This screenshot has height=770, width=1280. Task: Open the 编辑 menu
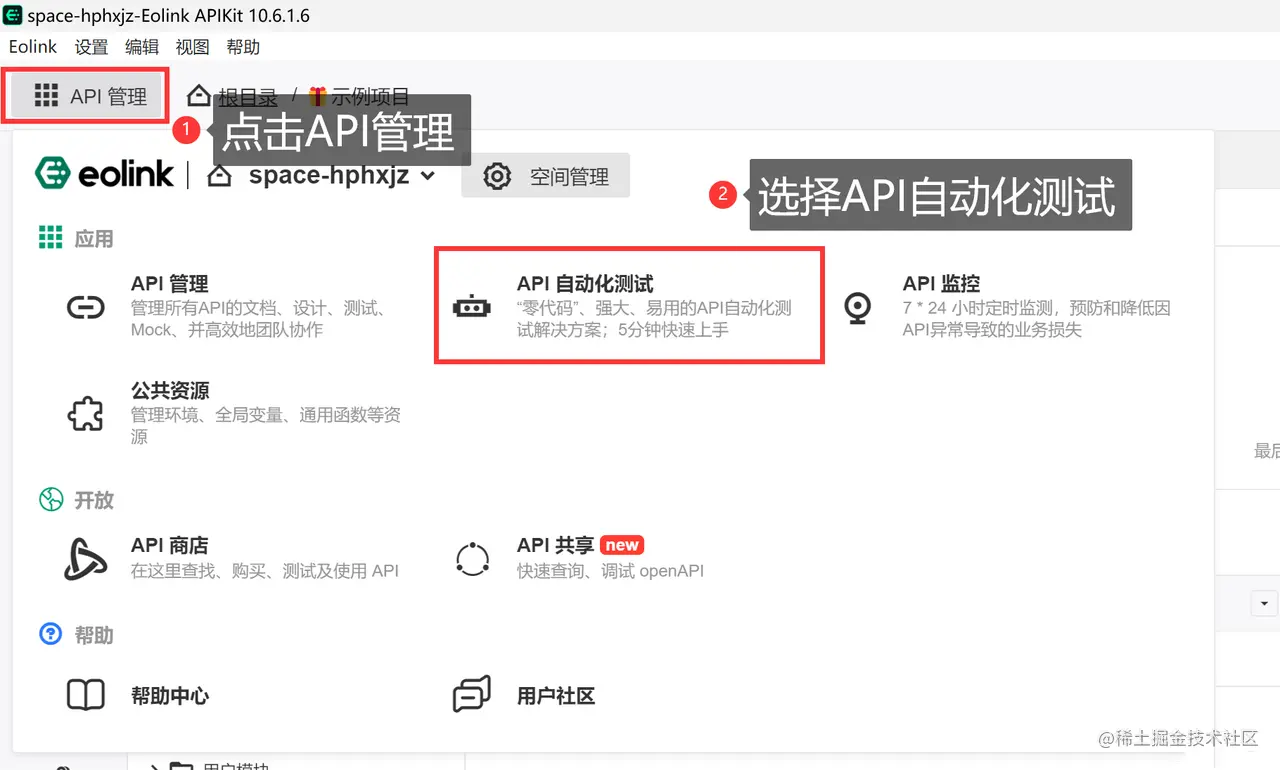click(x=142, y=47)
